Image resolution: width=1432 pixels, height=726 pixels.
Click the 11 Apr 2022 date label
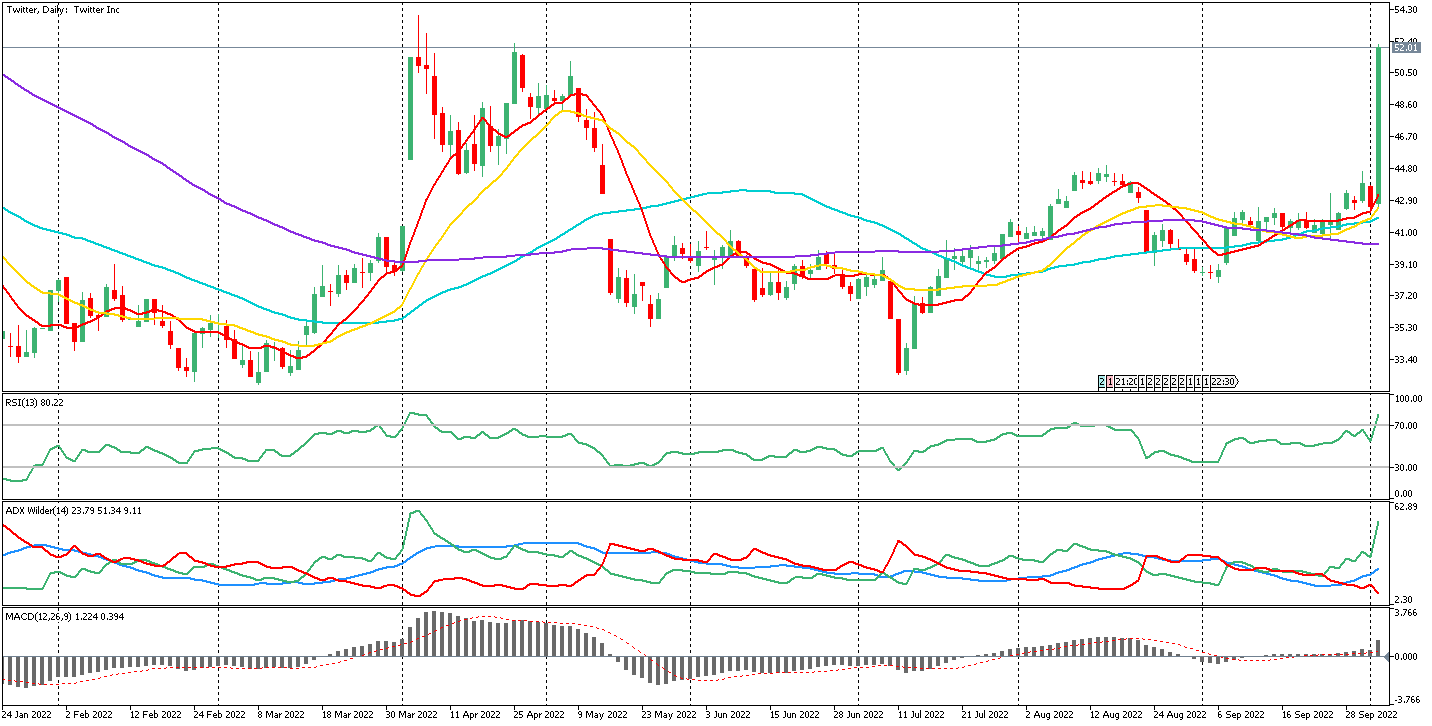tap(475, 715)
